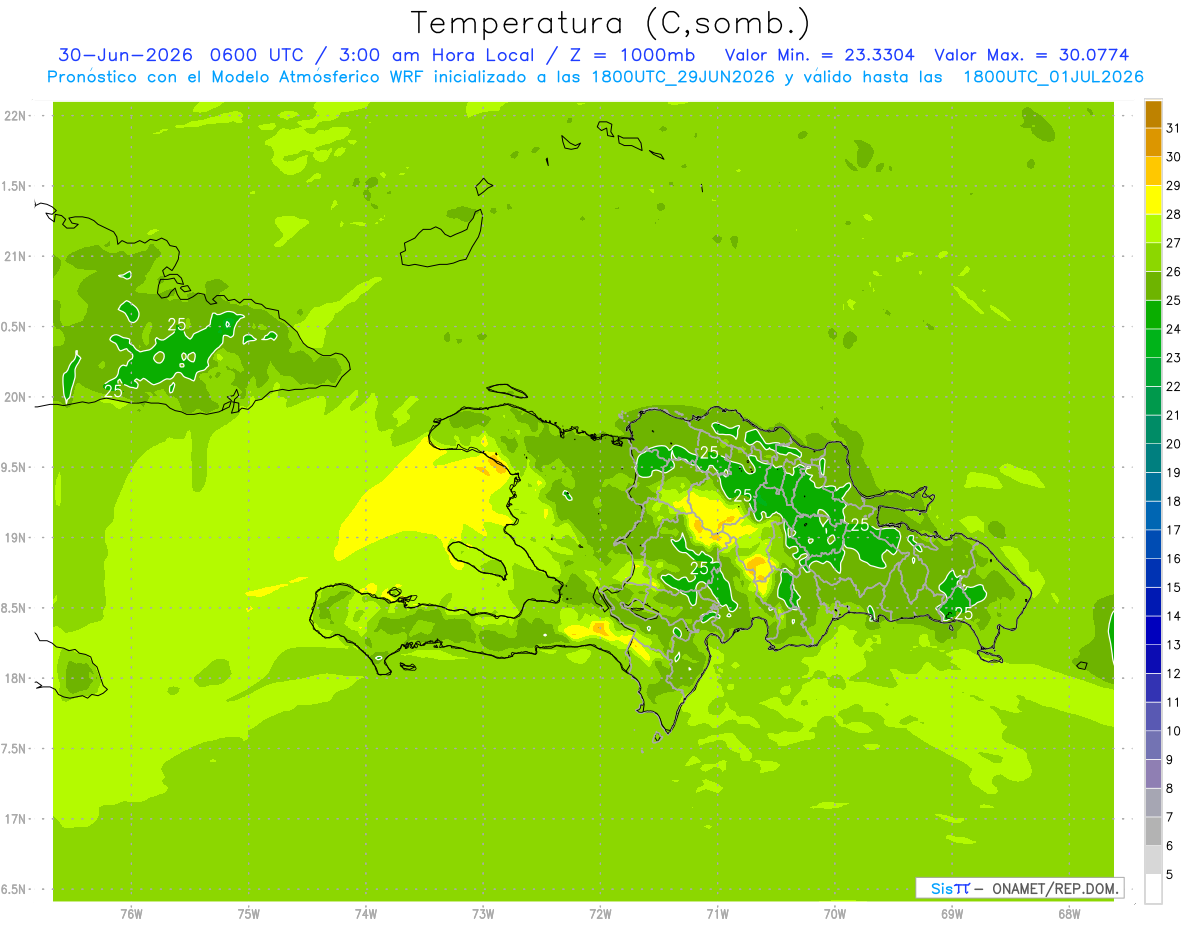Pick the color bar swatch between 30 and 31
The image size is (1200, 927).
click(1153, 142)
